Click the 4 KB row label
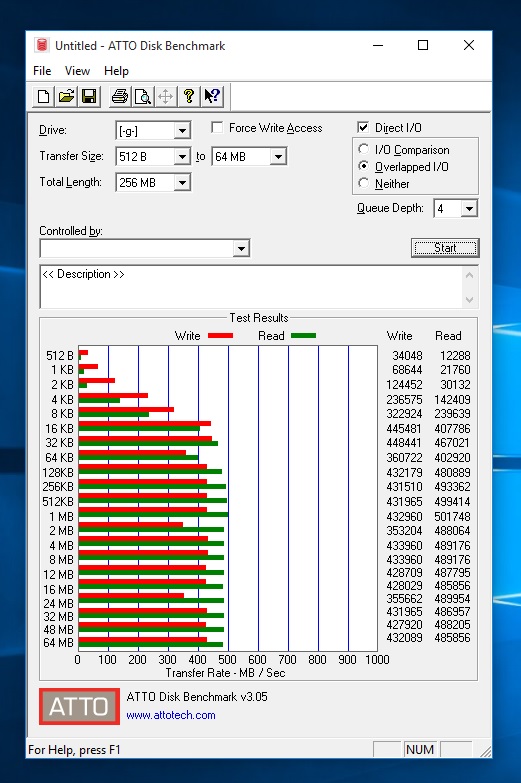 (62, 399)
